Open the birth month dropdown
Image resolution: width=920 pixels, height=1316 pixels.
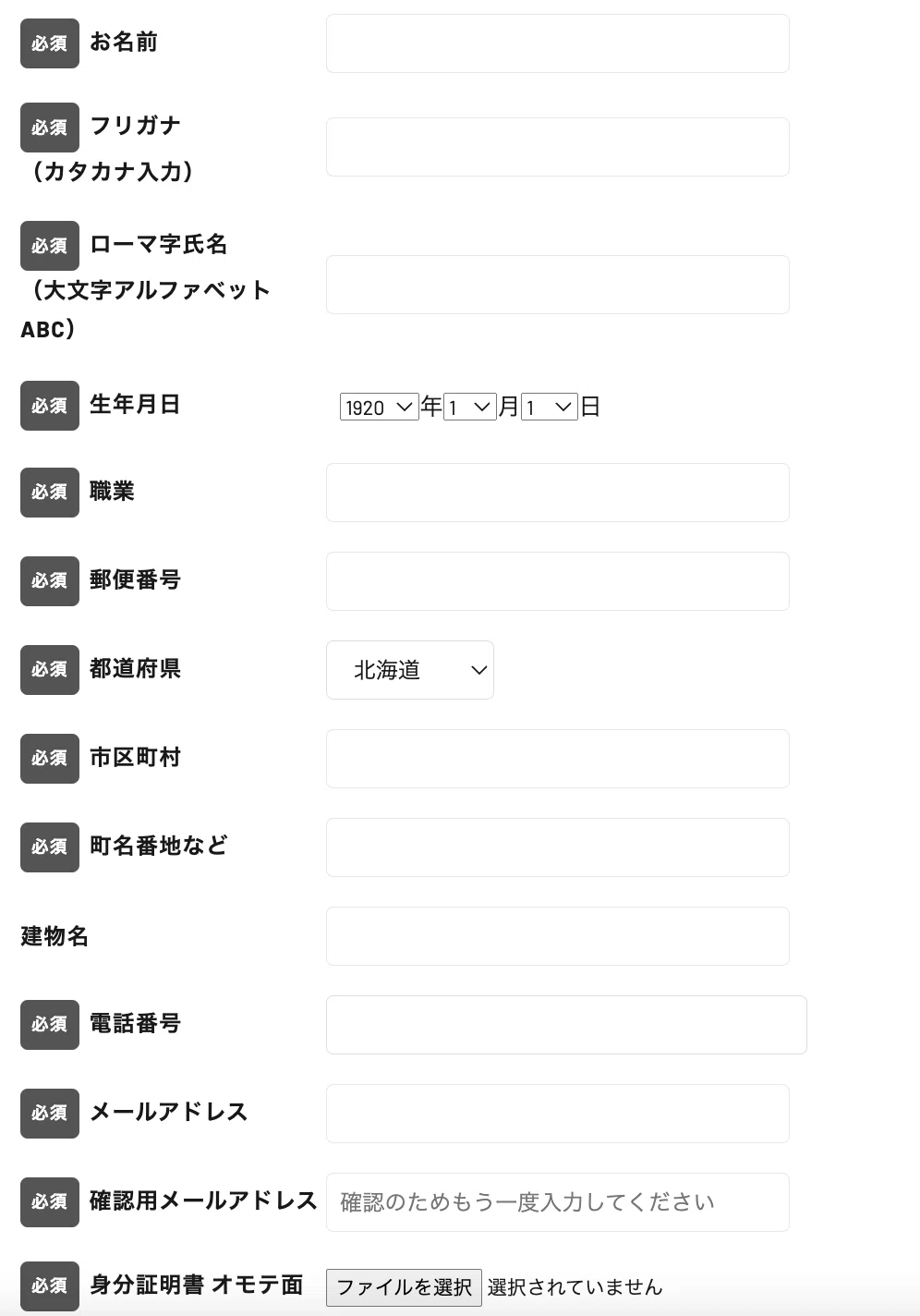470,407
